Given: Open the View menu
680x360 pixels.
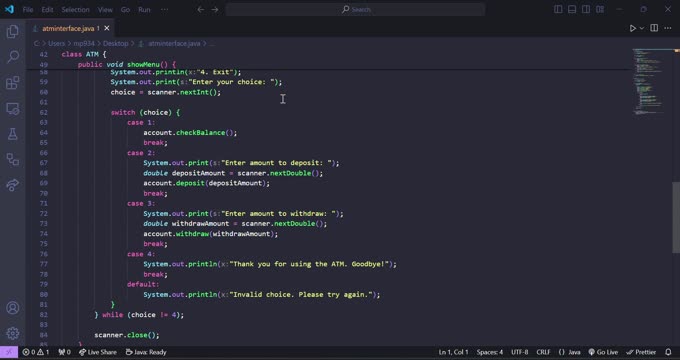Looking at the screenshot, I should (105, 10).
